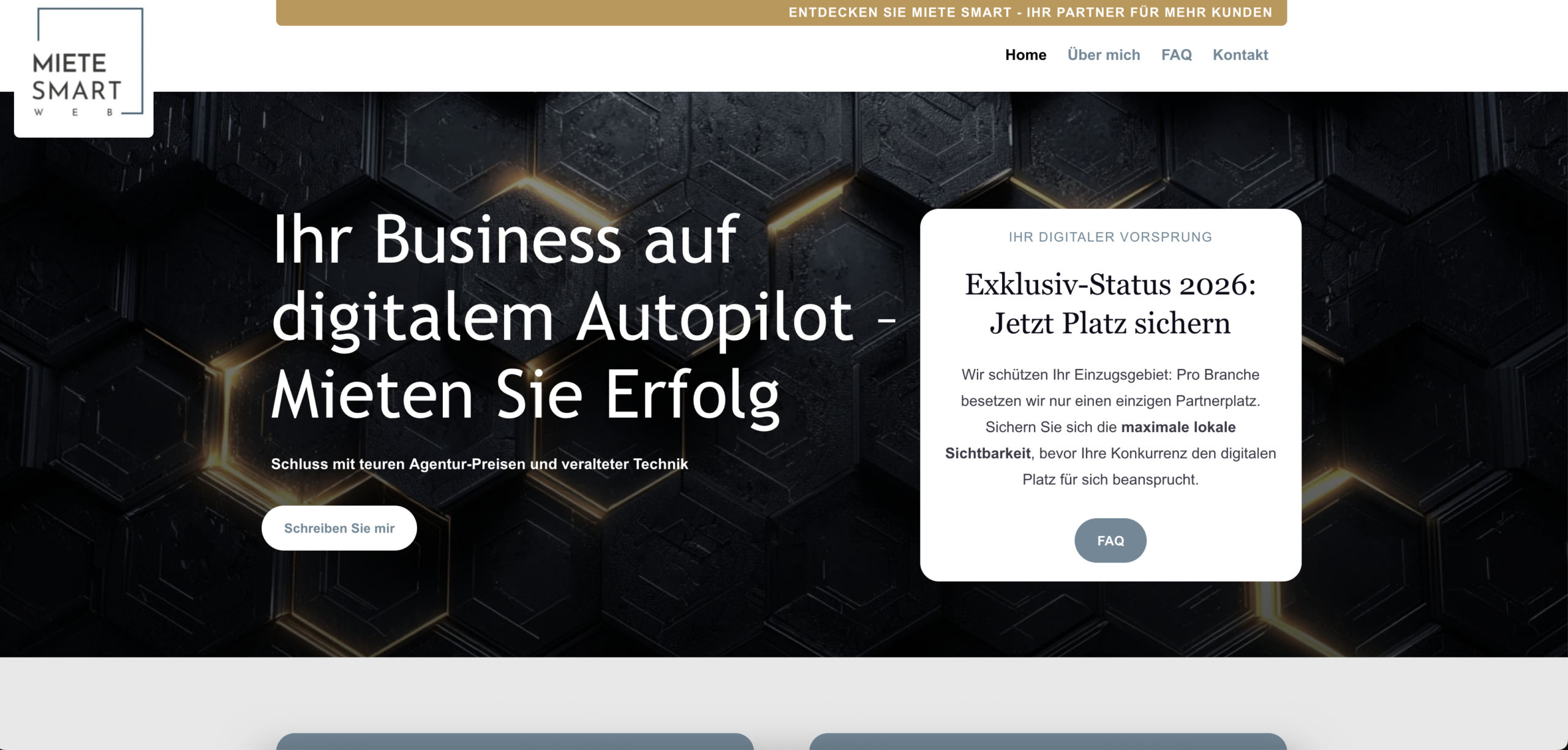Image resolution: width=1568 pixels, height=750 pixels.
Task: Click paragraph Wir schützen Ihr Einzugsgebiet
Action: point(1110,427)
